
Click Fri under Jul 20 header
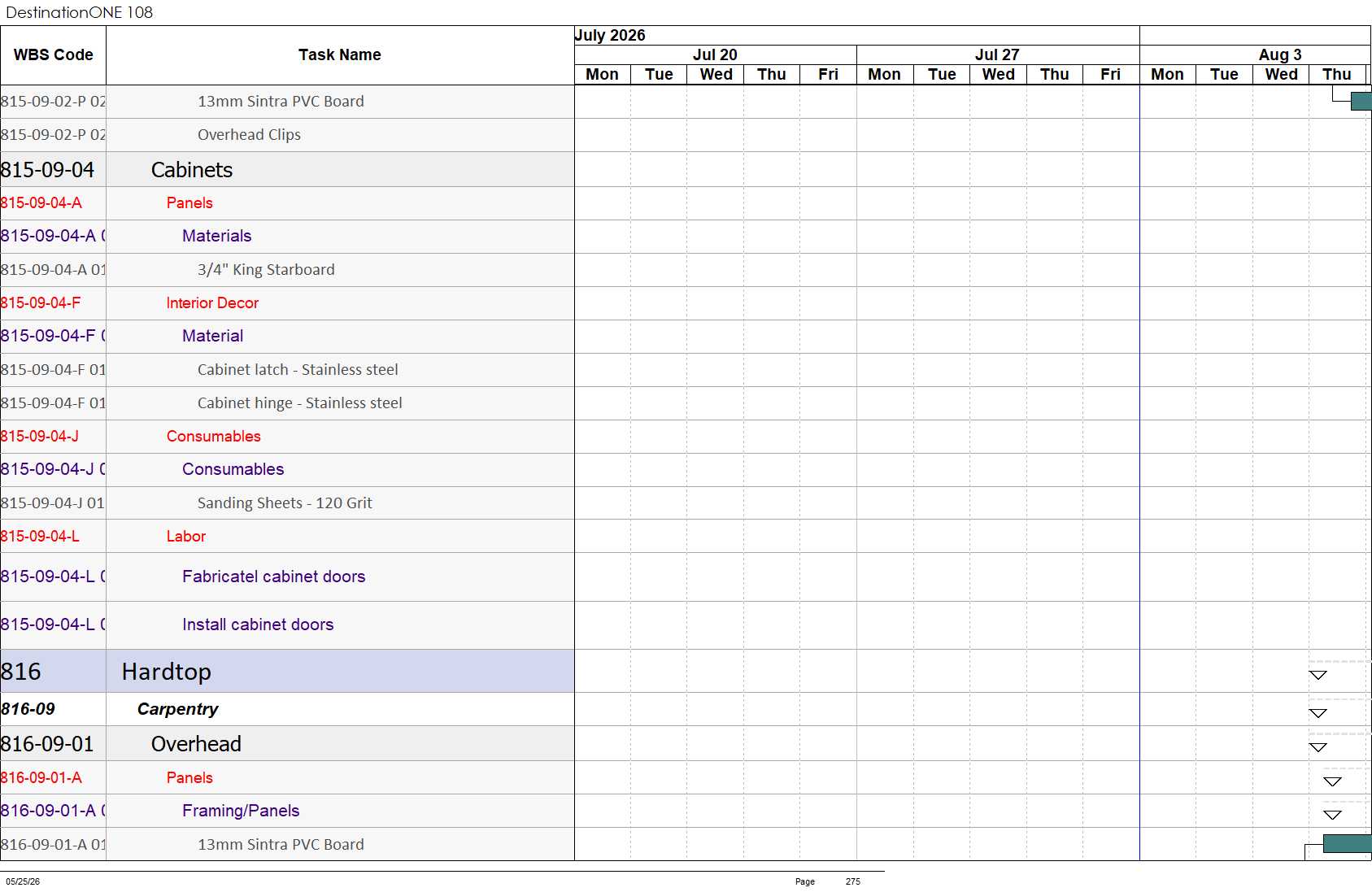(828, 74)
